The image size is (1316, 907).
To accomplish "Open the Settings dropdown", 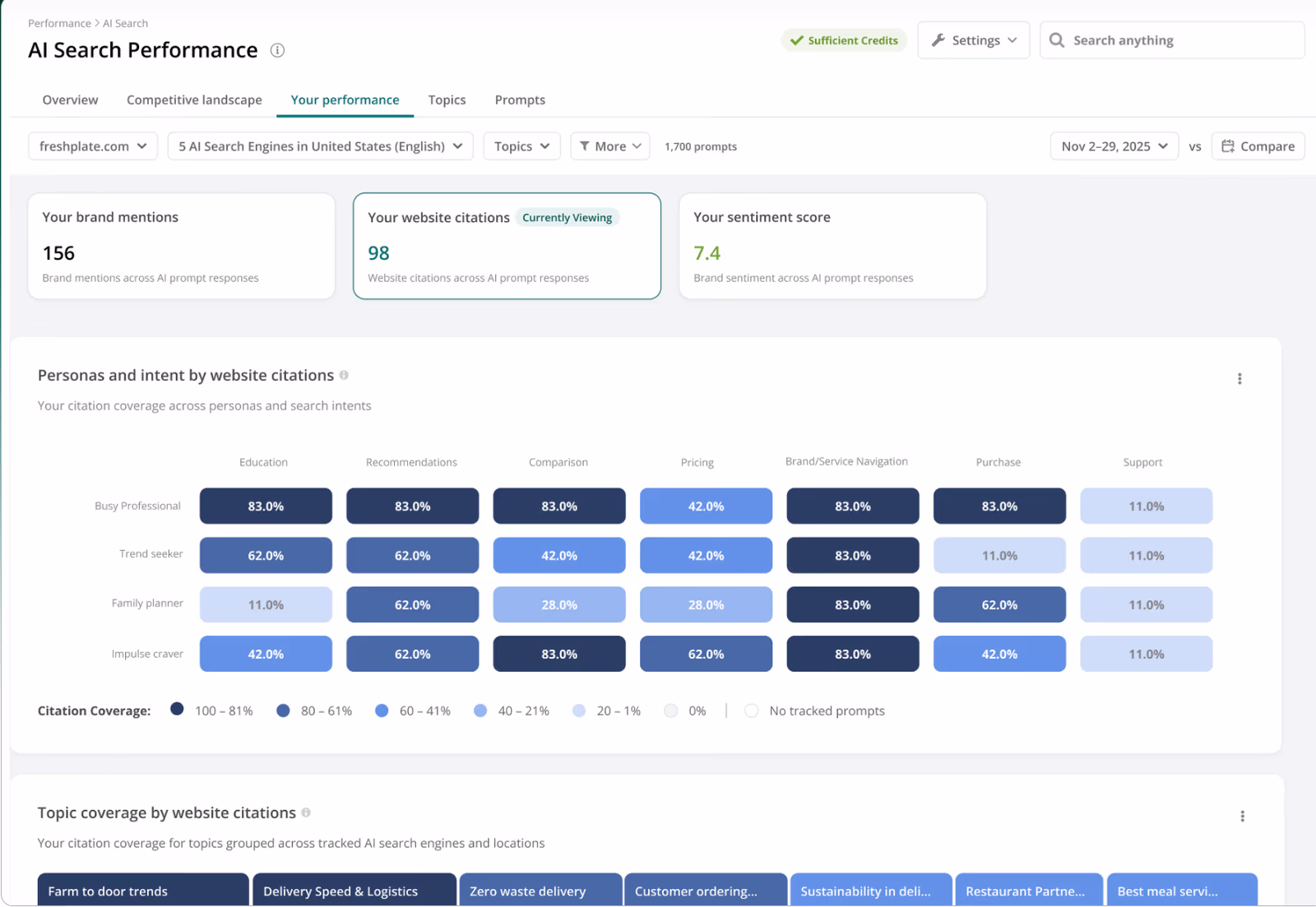I will tap(974, 40).
